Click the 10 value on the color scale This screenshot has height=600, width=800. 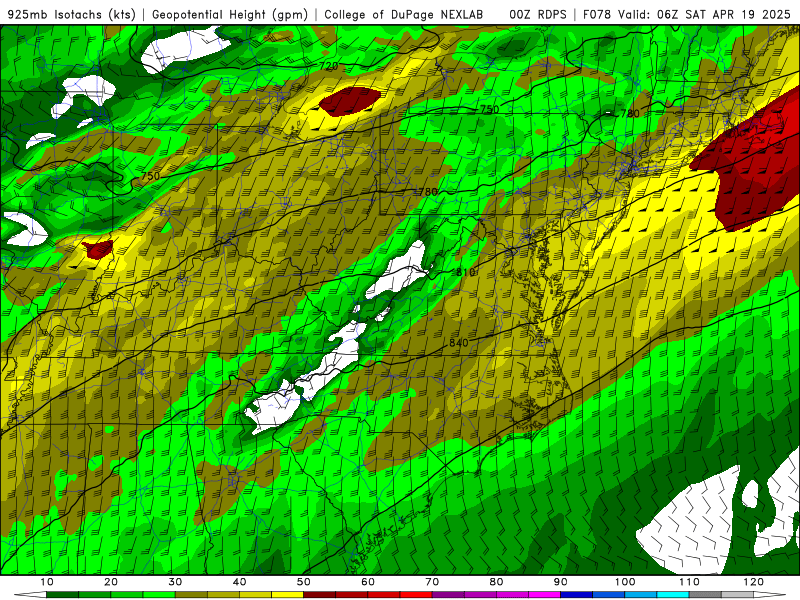[x=46, y=582]
